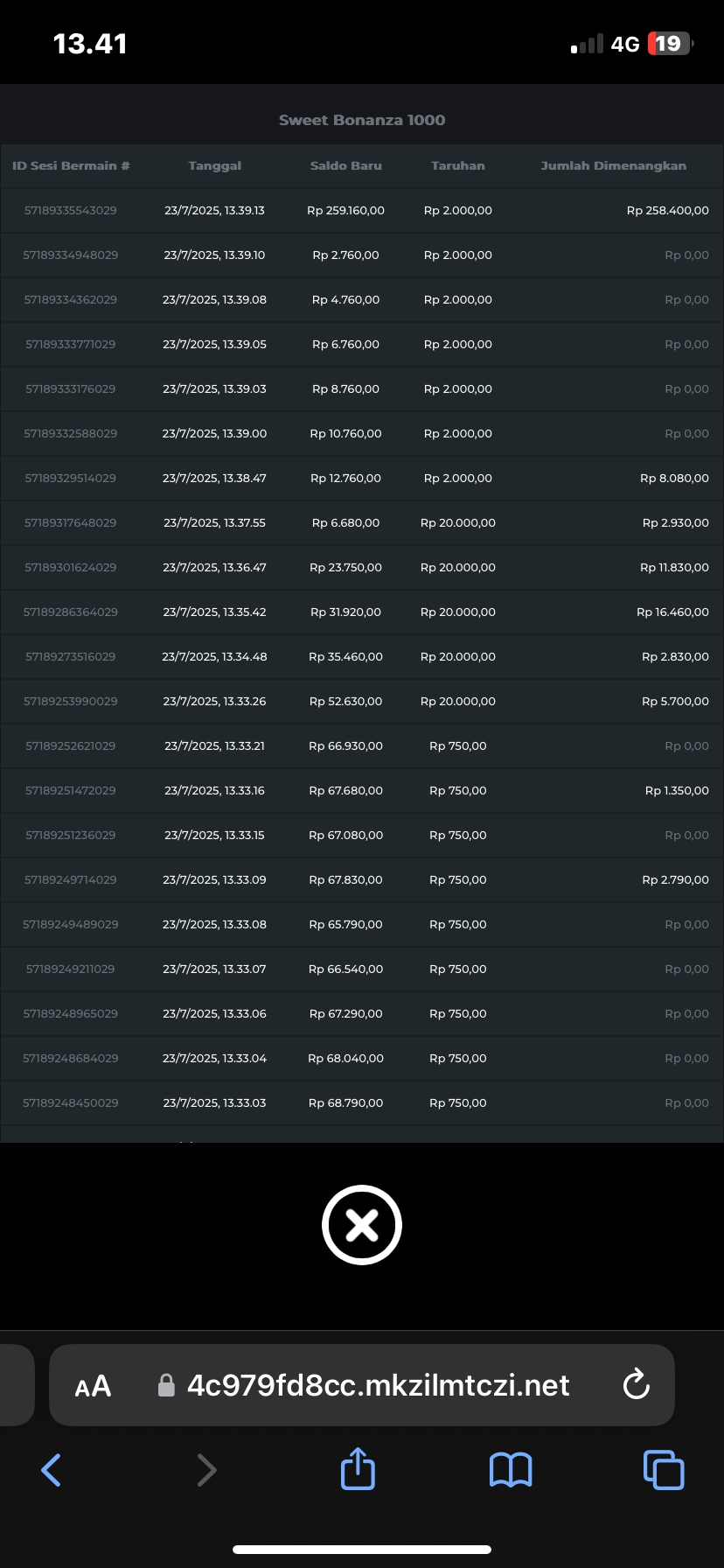Tap the URL address field
The height and width of the screenshot is (1568, 724).
[378, 1385]
